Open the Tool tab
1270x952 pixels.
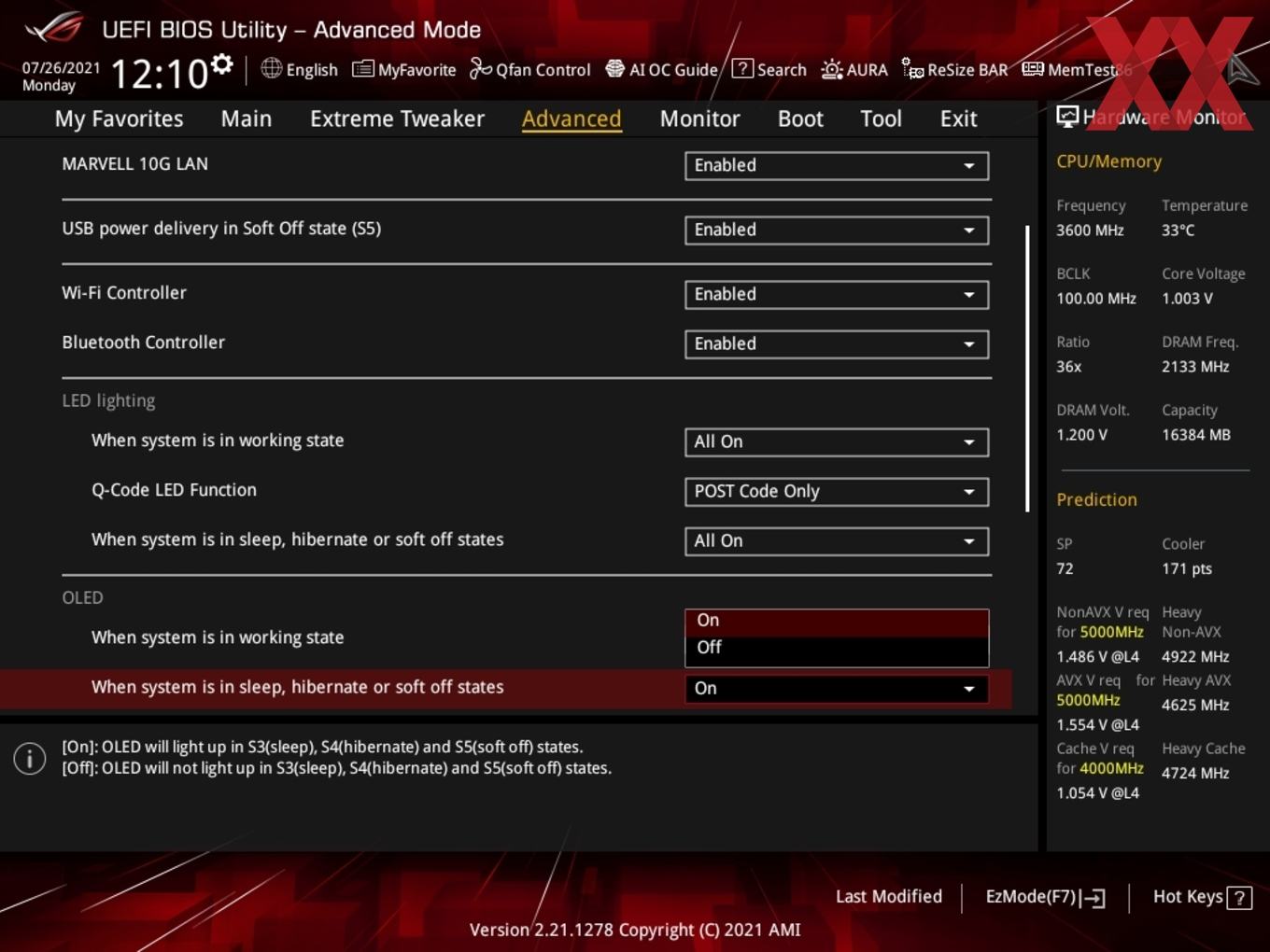[881, 119]
